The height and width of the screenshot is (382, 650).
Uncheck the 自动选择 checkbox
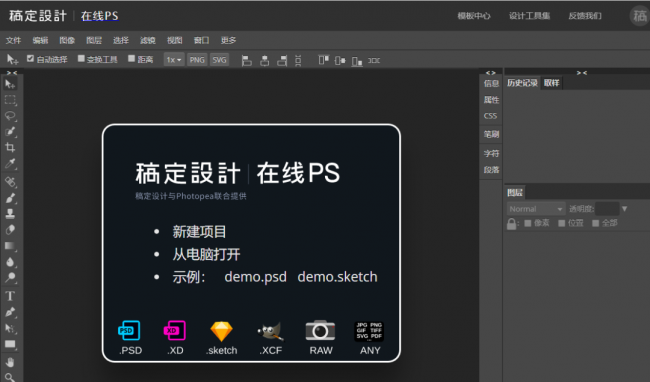click(x=30, y=58)
